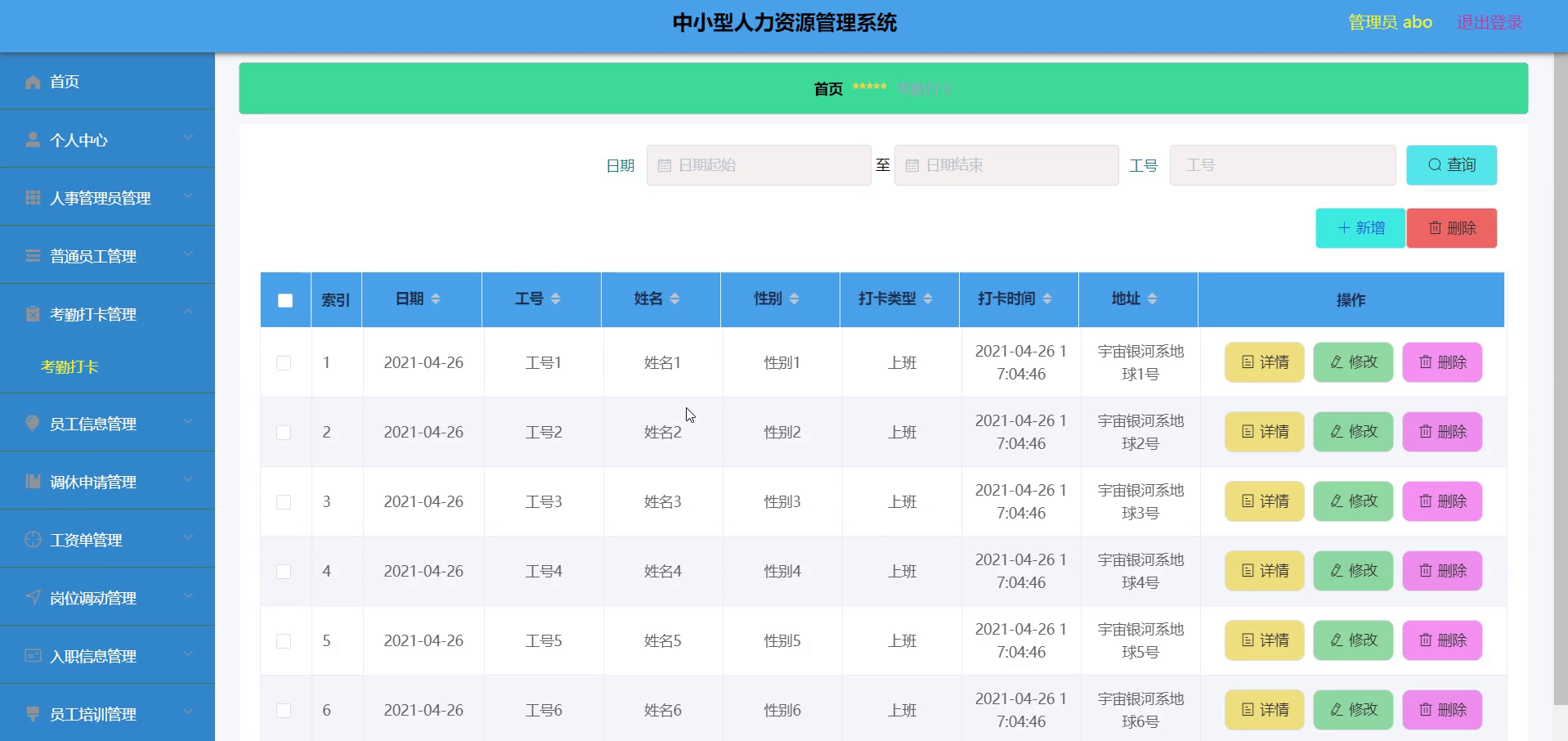Check the checkbox for row 工号4
Screen dimensions: 1568x741
click(x=284, y=571)
